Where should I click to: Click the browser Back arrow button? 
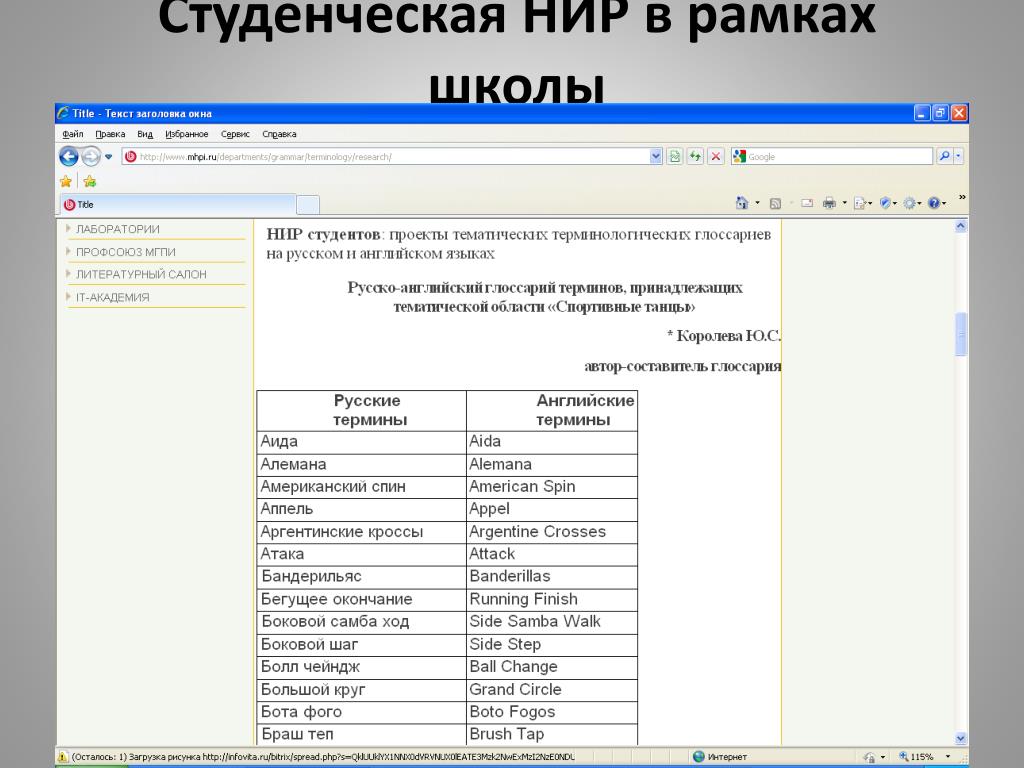[x=69, y=156]
